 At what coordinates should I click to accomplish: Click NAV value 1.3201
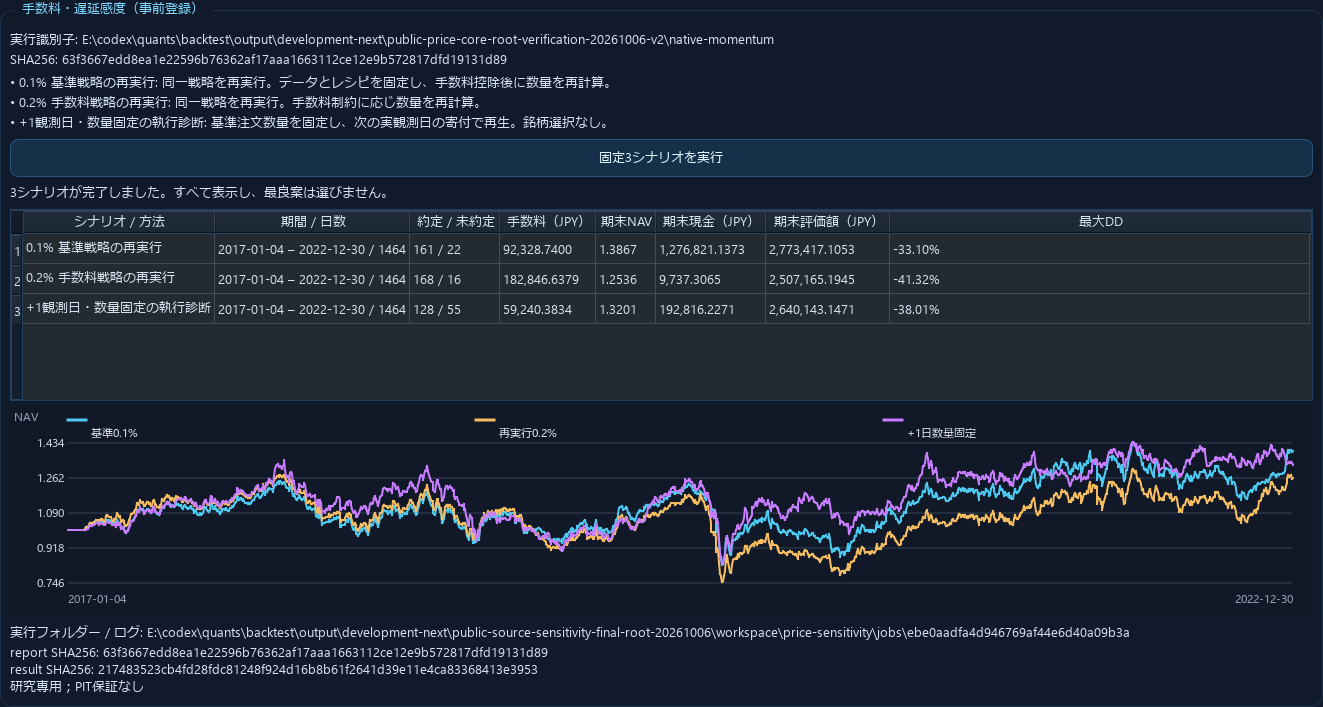point(625,309)
